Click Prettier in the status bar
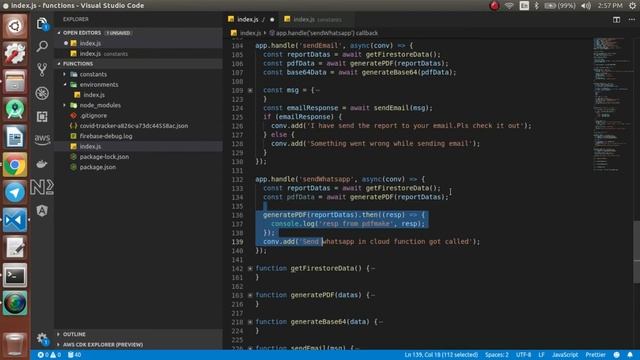Viewport: 640px width, 360px height. coord(596,355)
